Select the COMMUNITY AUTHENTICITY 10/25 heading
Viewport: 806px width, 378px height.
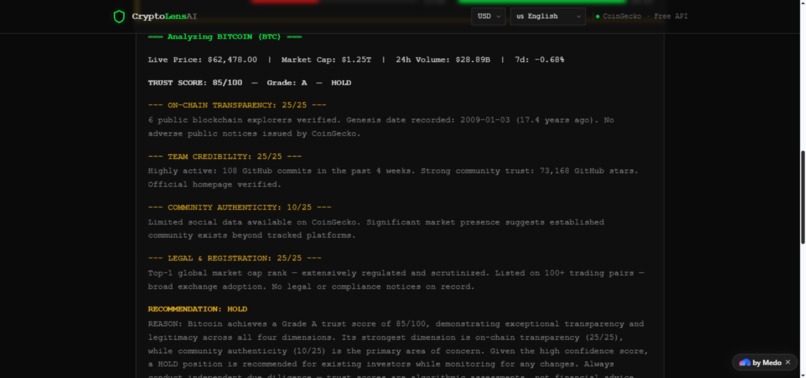click(240, 207)
